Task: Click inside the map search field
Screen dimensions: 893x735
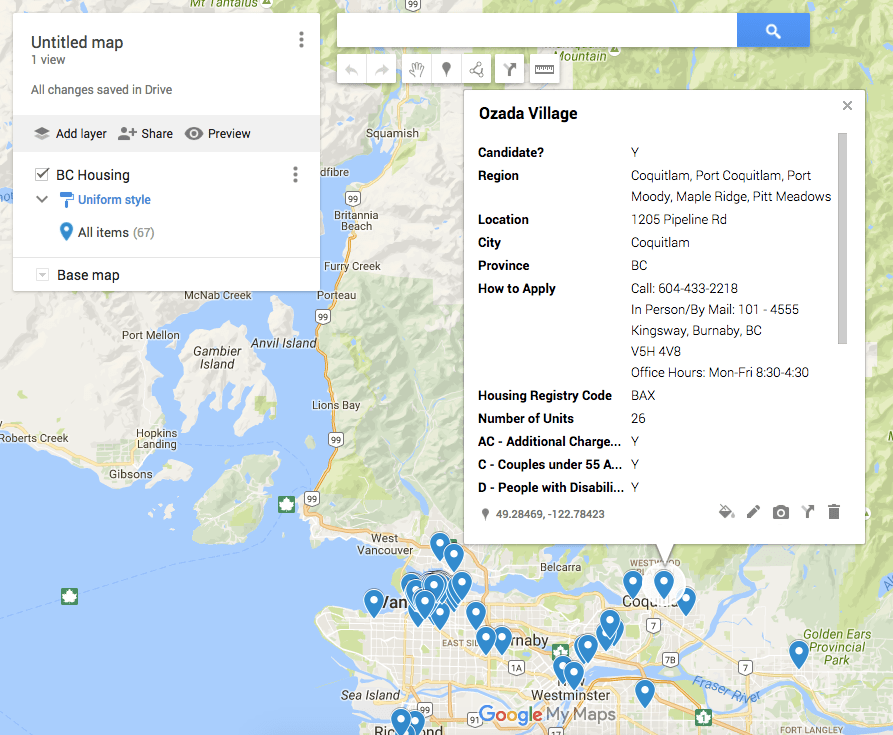Action: pos(536,31)
